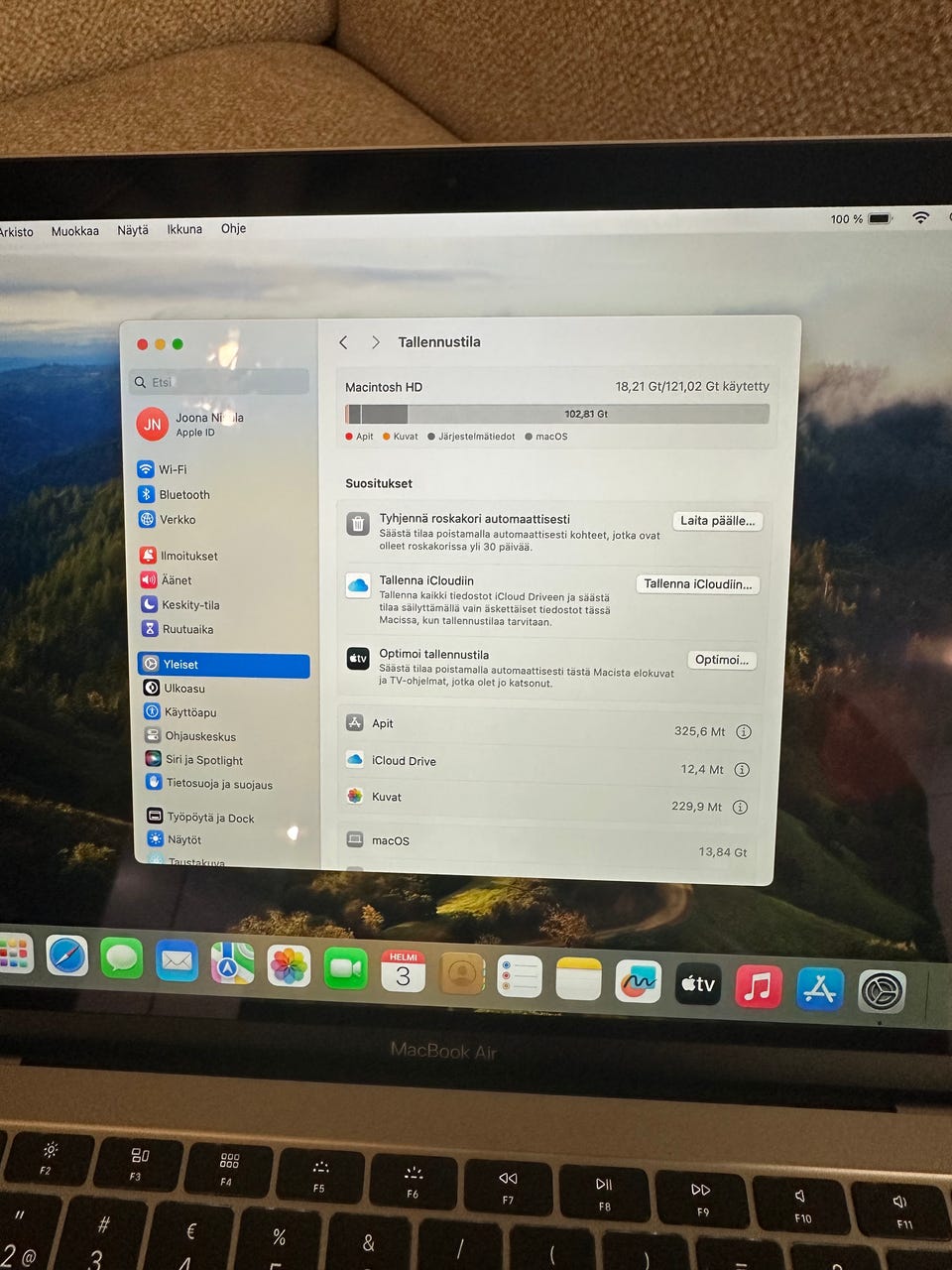Open Freeform from the Dock
952x1270 pixels.
click(x=639, y=981)
